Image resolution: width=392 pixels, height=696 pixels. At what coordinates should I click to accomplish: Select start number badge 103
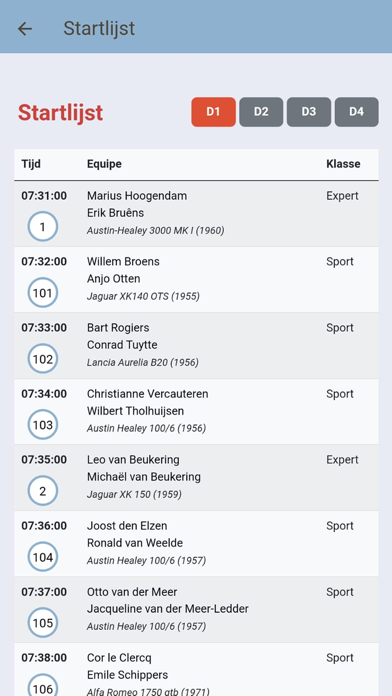click(43, 425)
